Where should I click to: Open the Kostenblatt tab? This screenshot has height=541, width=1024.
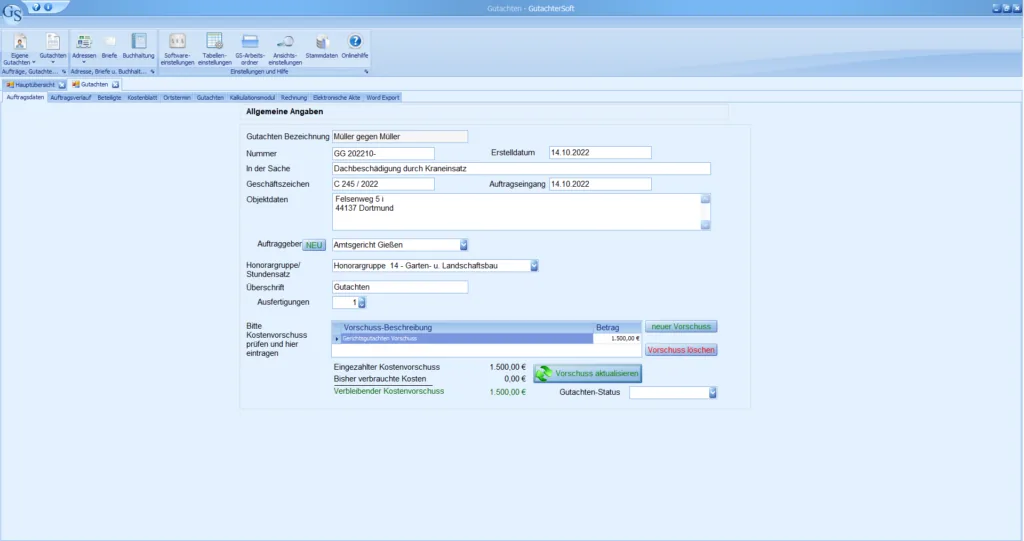(142, 97)
